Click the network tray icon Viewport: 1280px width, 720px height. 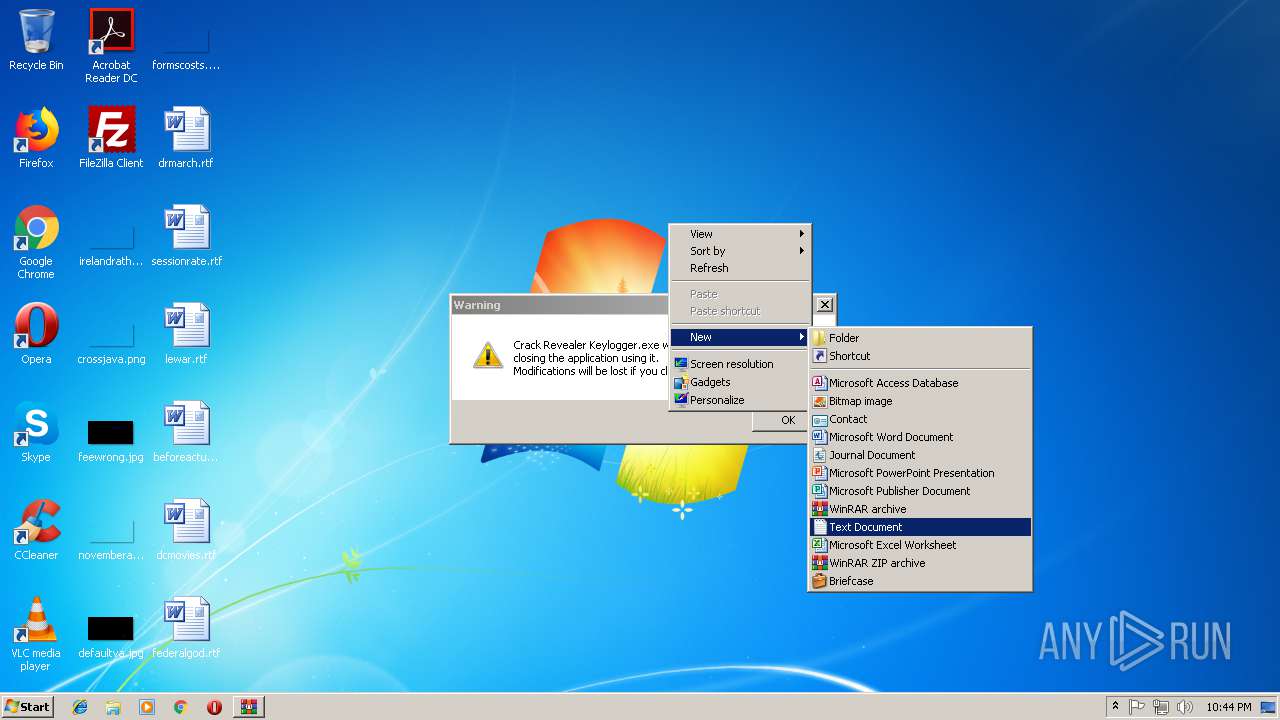coord(1161,707)
